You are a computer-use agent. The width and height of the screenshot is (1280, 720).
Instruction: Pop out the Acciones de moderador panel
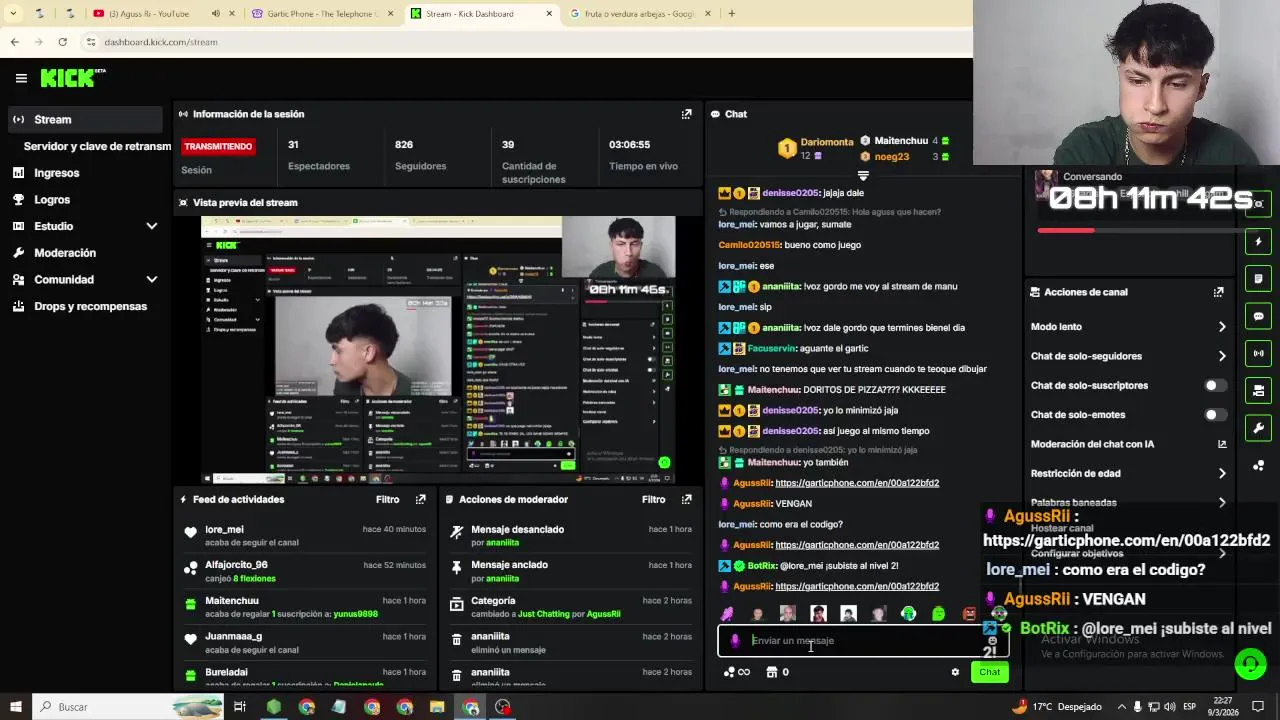[x=686, y=499]
